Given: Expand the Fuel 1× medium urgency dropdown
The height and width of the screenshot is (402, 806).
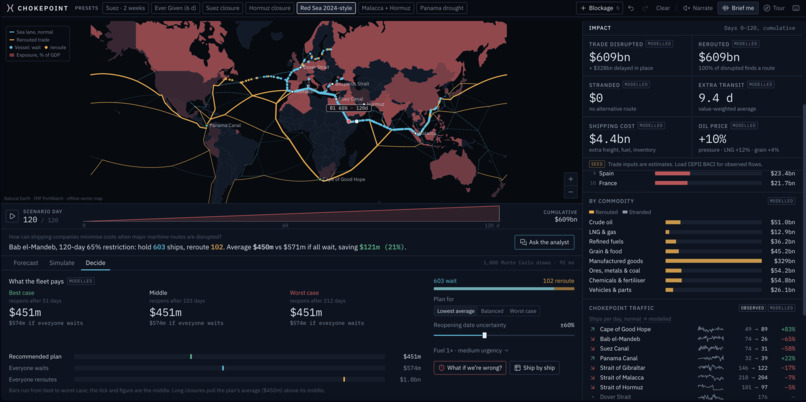Looking at the screenshot, I should (x=471, y=350).
